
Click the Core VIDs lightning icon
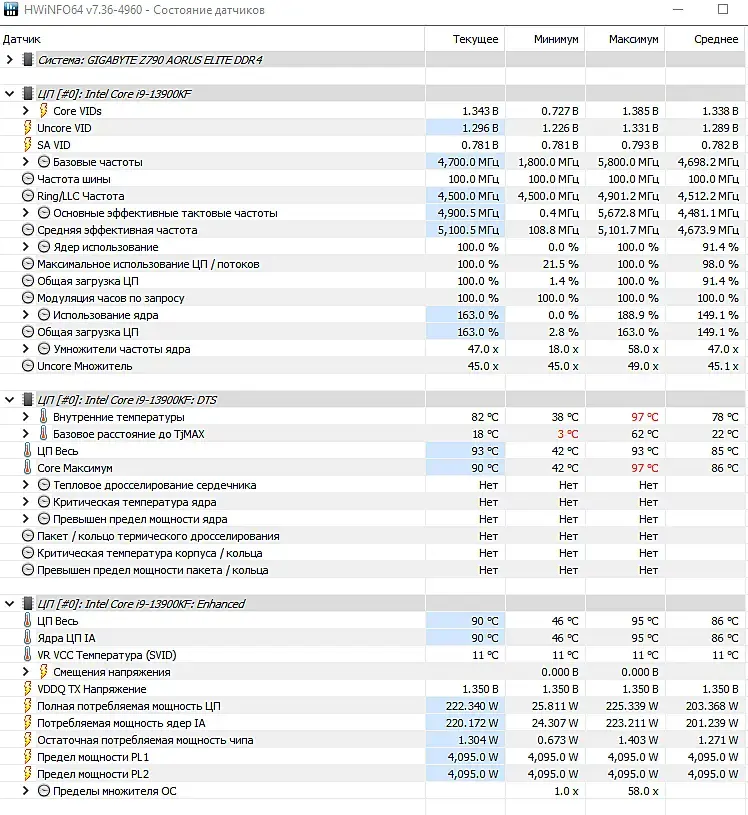44,110
